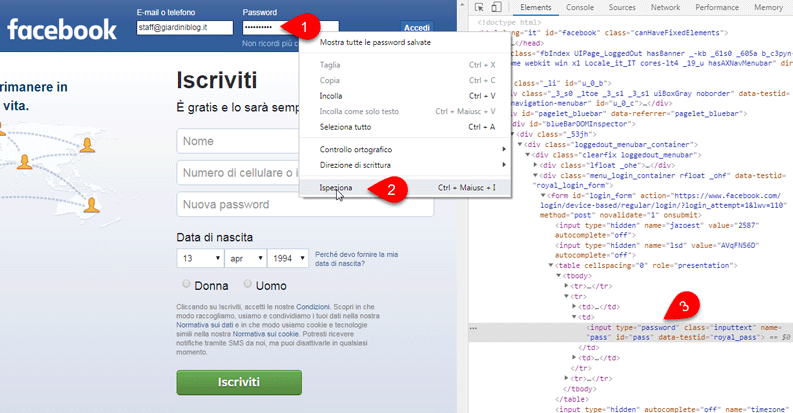The height and width of the screenshot is (413, 793).
Task: Collapse the menu_login_container div node
Action: (535, 175)
